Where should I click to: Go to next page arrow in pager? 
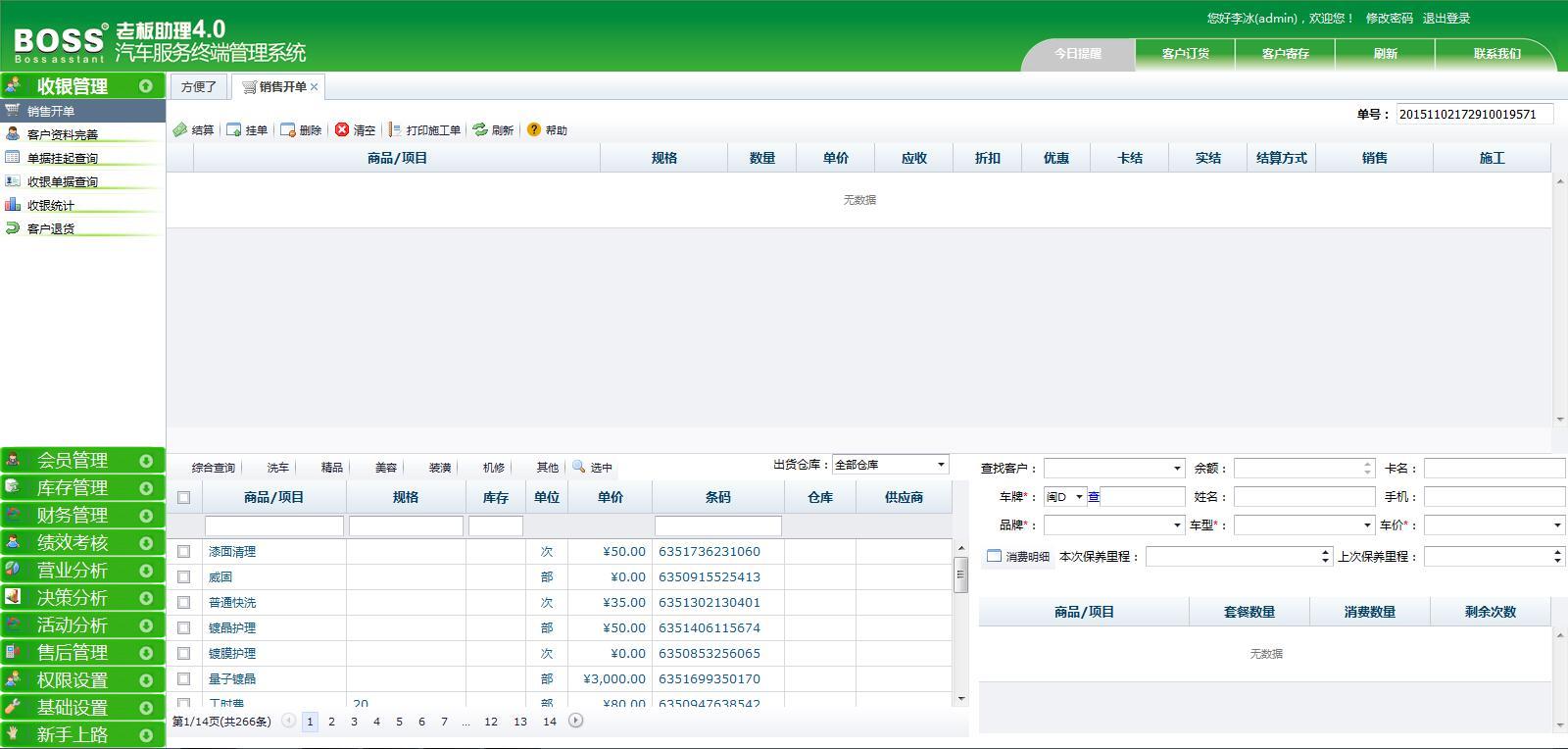coord(576,721)
